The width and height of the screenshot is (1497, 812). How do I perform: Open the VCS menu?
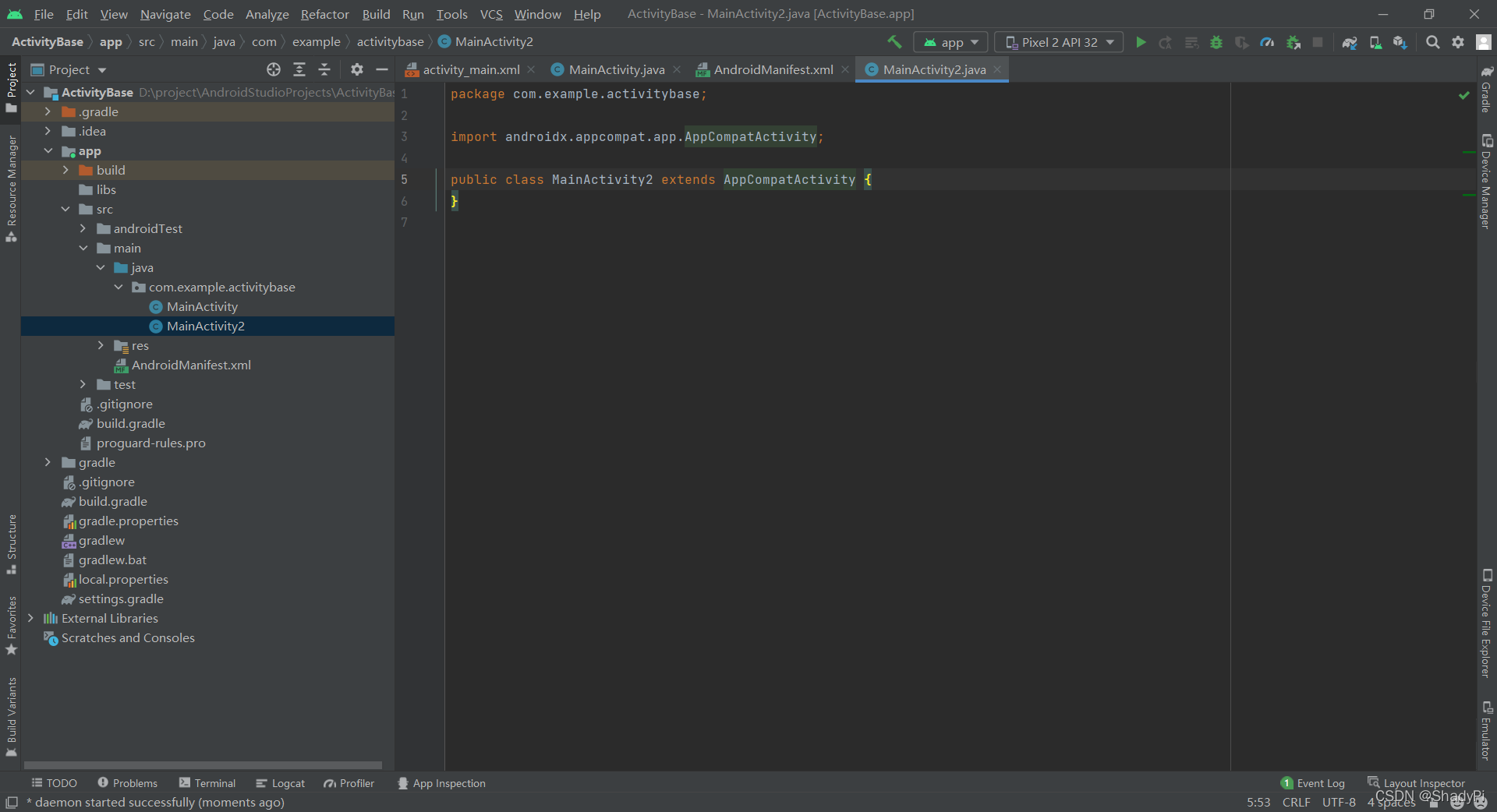click(x=491, y=14)
